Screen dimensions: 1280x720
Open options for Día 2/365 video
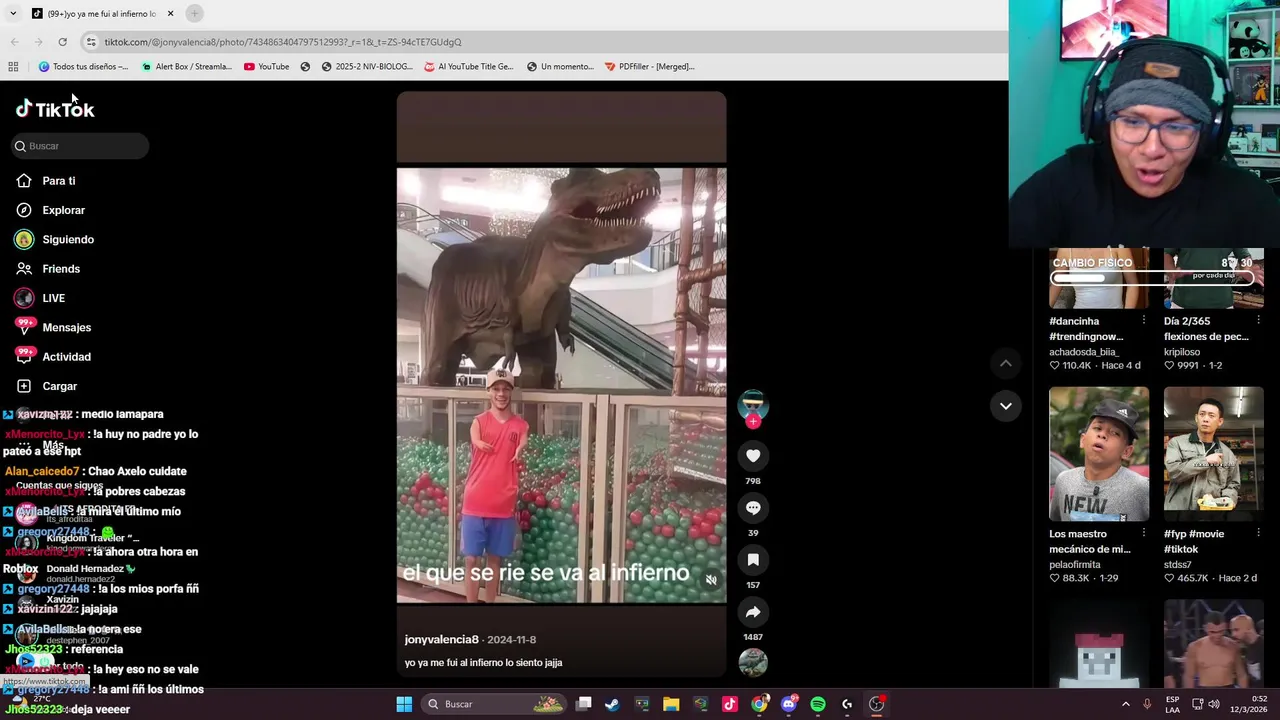(x=1258, y=321)
